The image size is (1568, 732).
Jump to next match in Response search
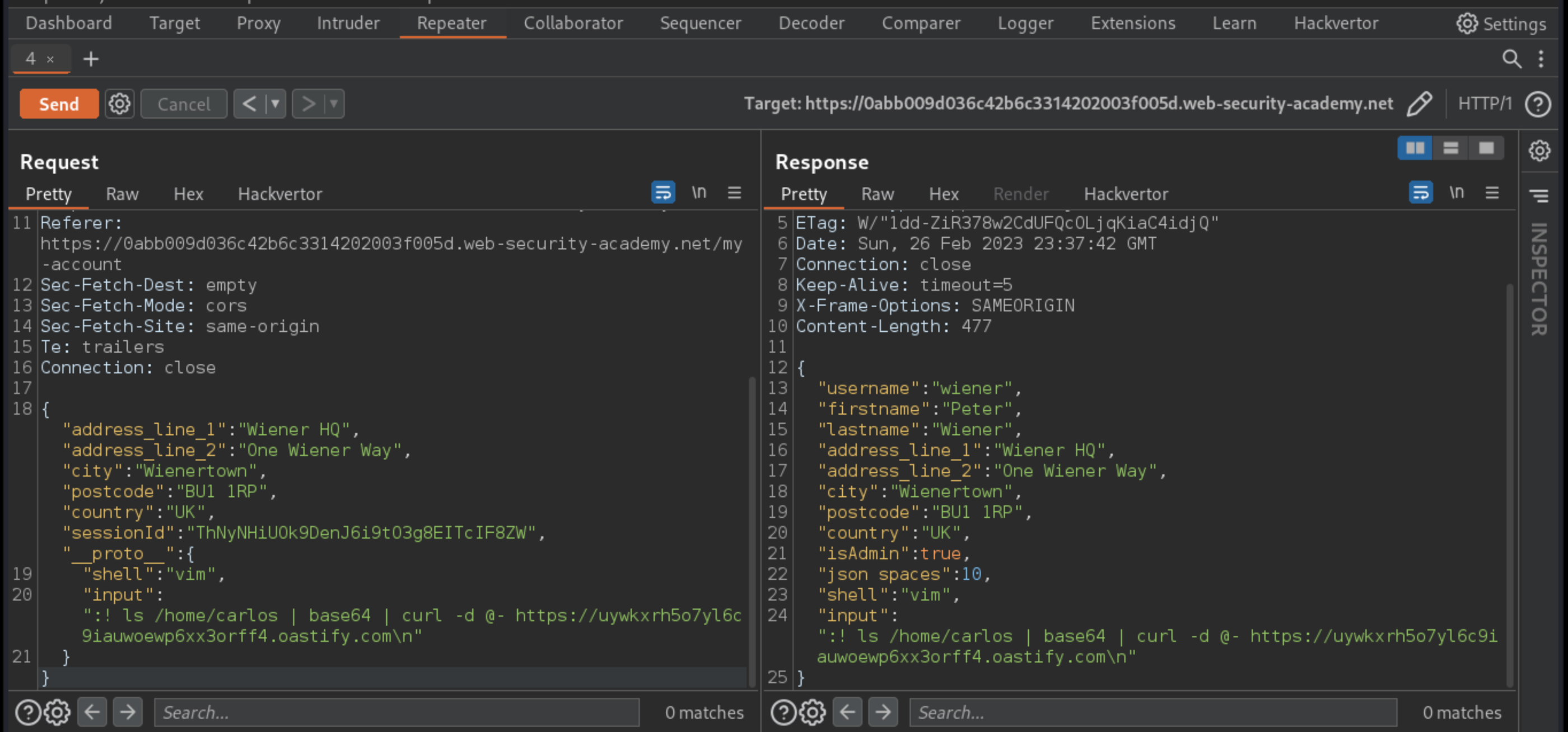point(883,711)
